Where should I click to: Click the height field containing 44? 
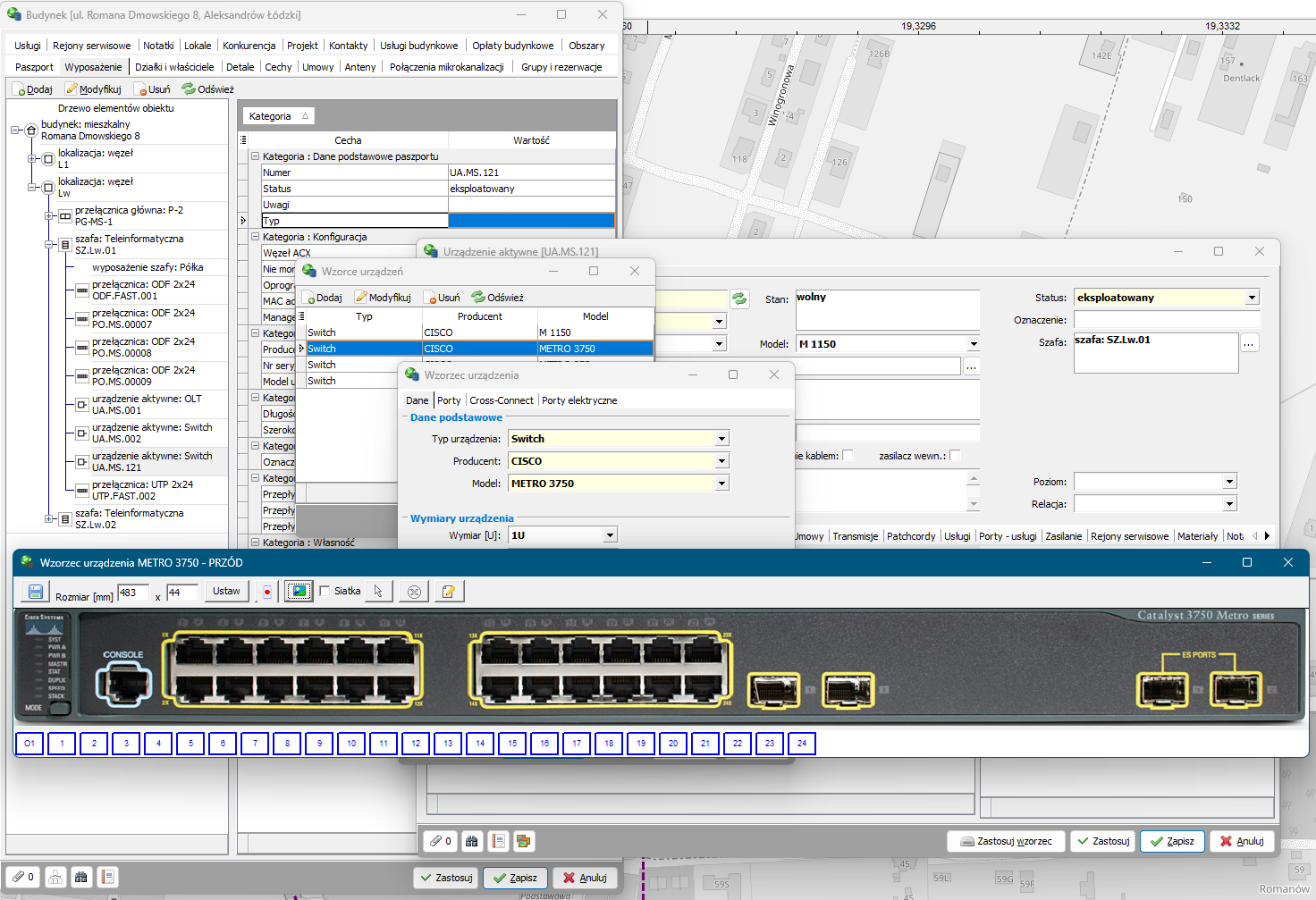(182, 592)
